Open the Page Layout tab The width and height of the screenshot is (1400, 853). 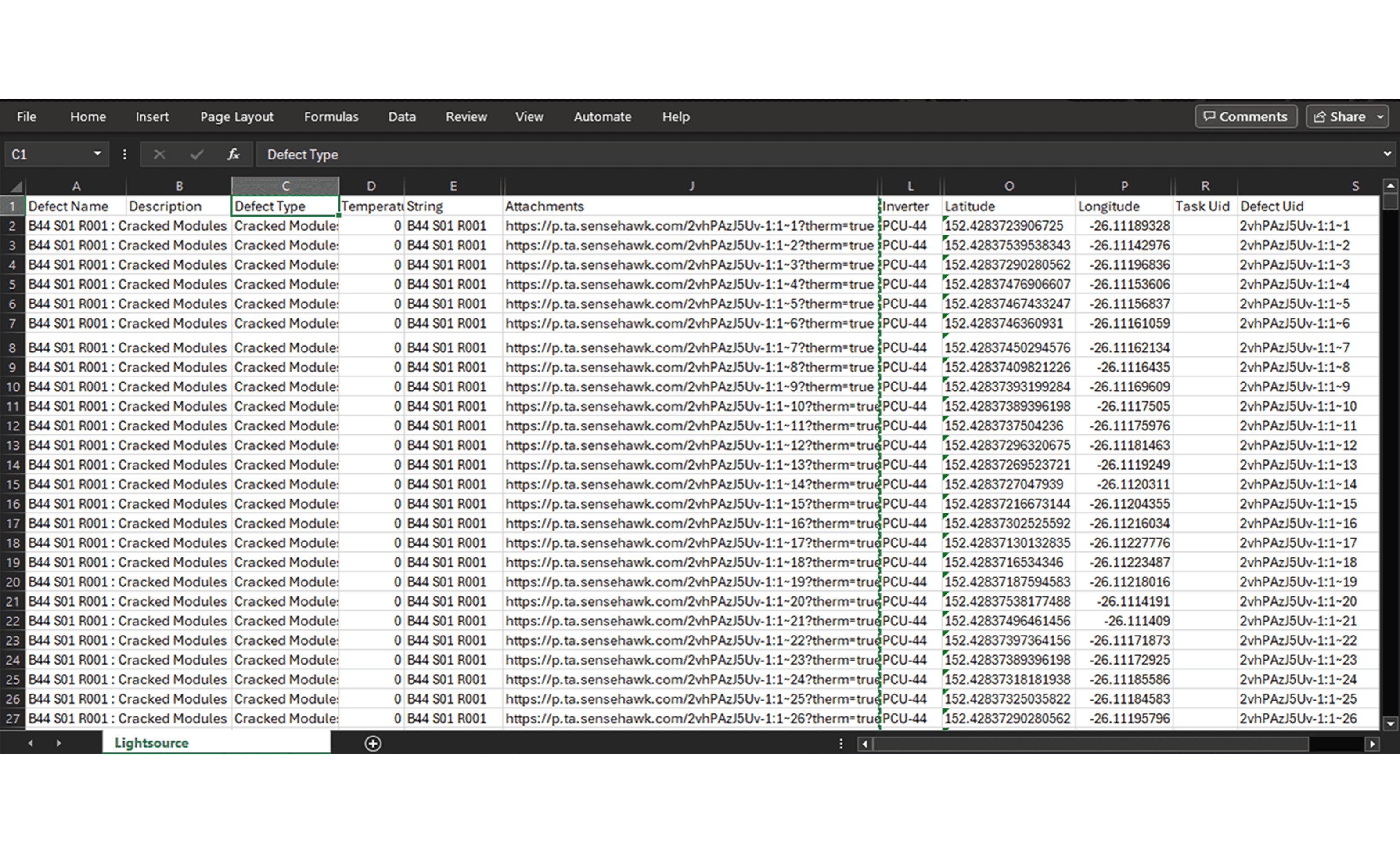pos(236,116)
